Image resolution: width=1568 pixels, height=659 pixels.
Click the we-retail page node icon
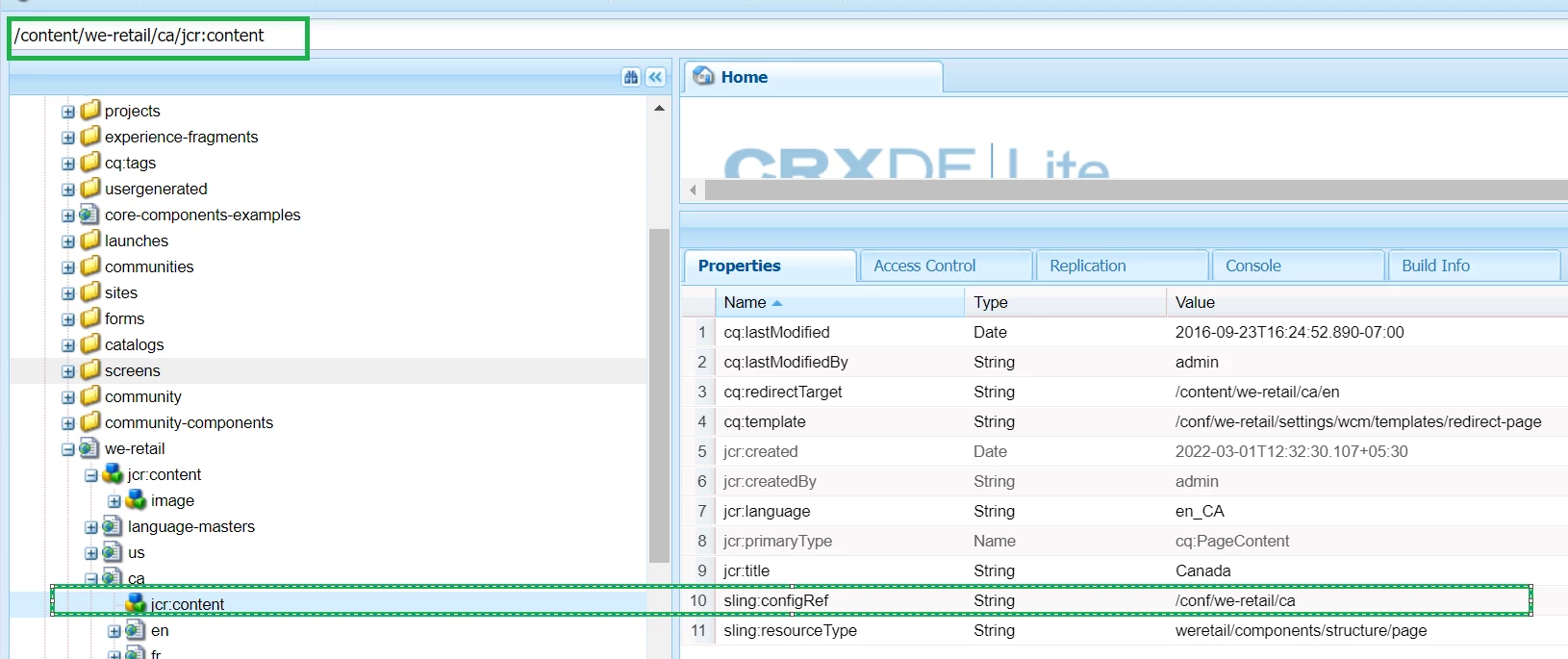pyautogui.click(x=89, y=447)
